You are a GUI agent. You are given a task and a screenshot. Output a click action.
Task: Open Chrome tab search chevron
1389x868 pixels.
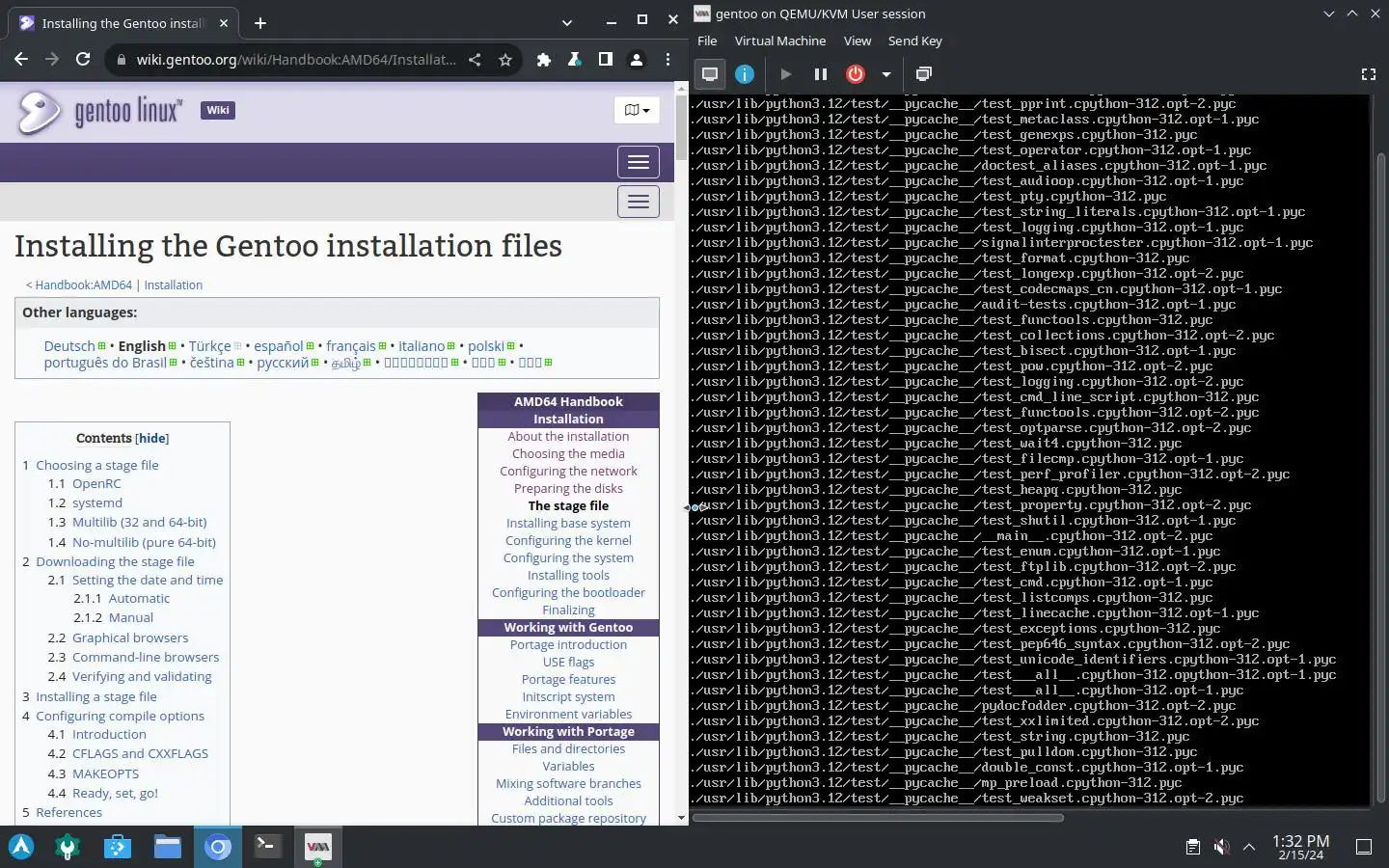pos(567,22)
